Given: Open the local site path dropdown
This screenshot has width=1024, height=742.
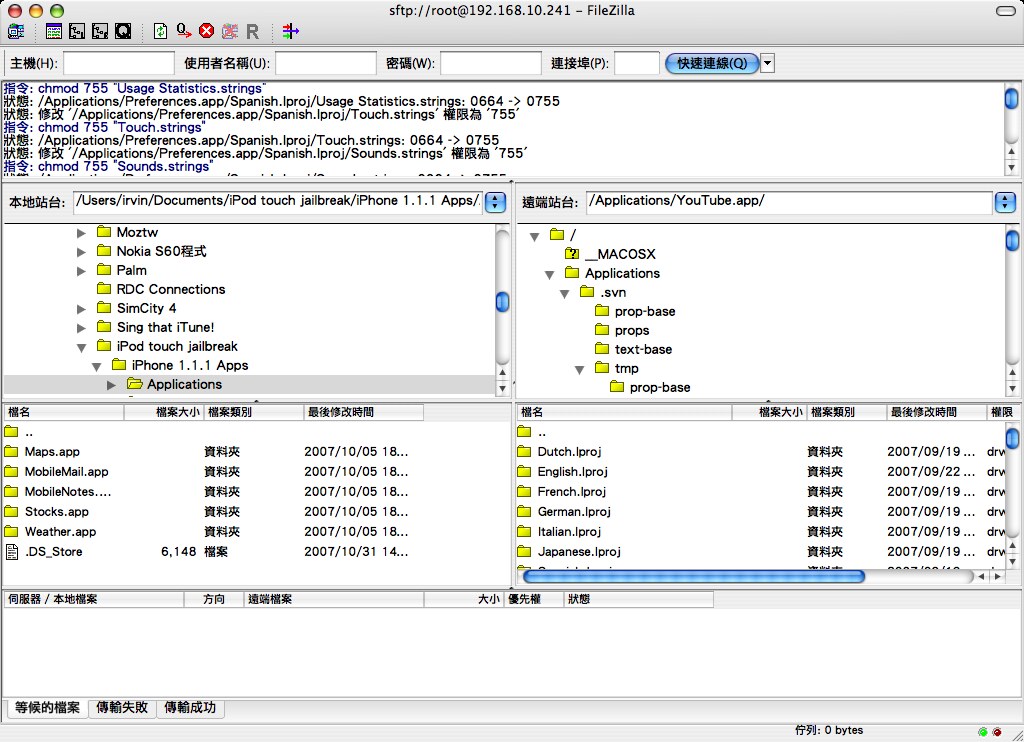Looking at the screenshot, I should [x=495, y=202].
